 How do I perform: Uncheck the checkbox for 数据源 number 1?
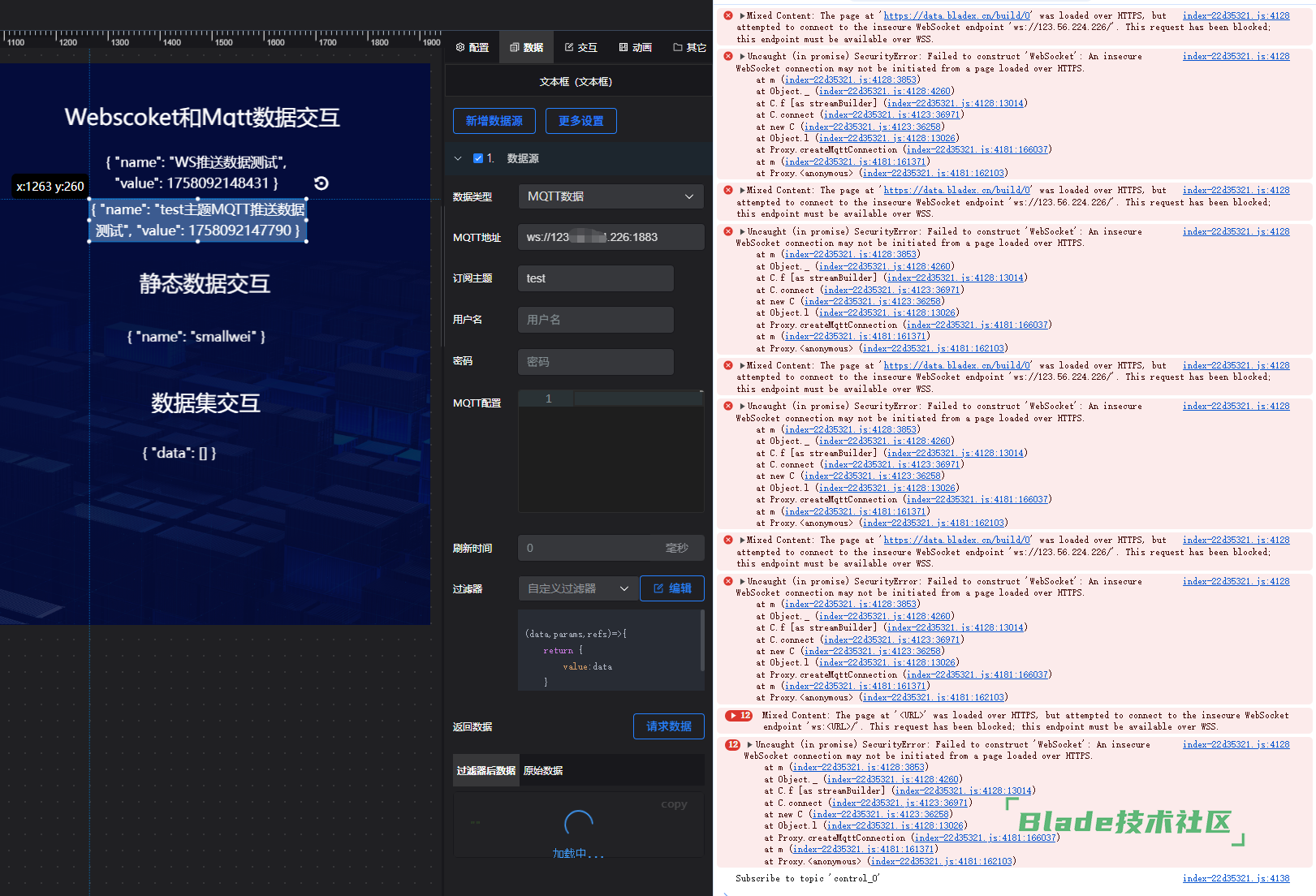click(478, 158)
